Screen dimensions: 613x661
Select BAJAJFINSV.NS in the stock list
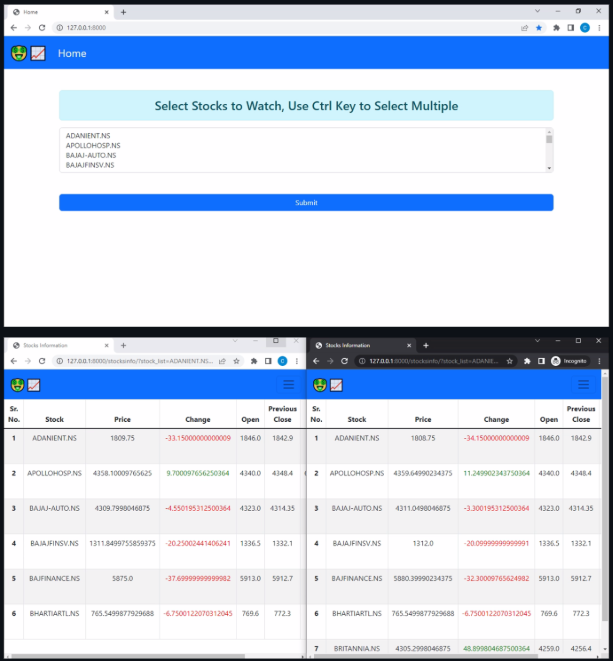[90, 165]
